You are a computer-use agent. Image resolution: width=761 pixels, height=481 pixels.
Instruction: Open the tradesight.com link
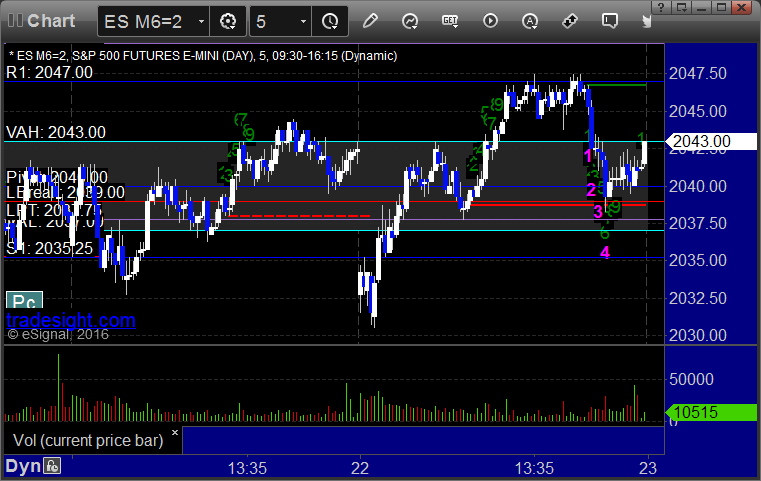tap(71, 320)
